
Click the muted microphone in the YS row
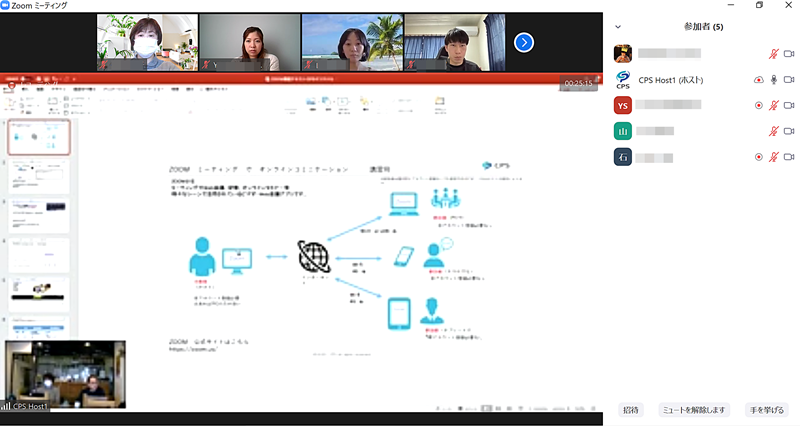tap(773, 105)
